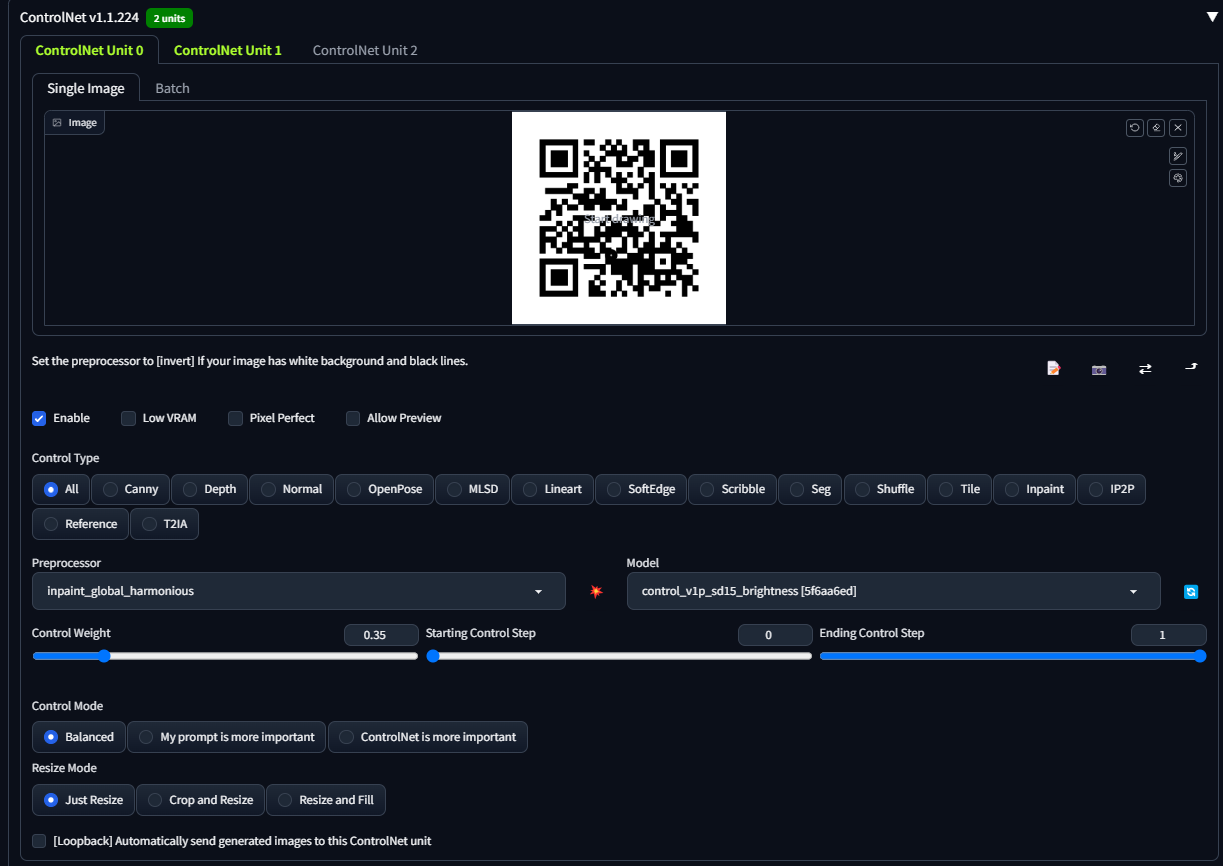Switch to ControlNet Unit 1 tab
1223x866 pixels.
click(x=227, y=49)
